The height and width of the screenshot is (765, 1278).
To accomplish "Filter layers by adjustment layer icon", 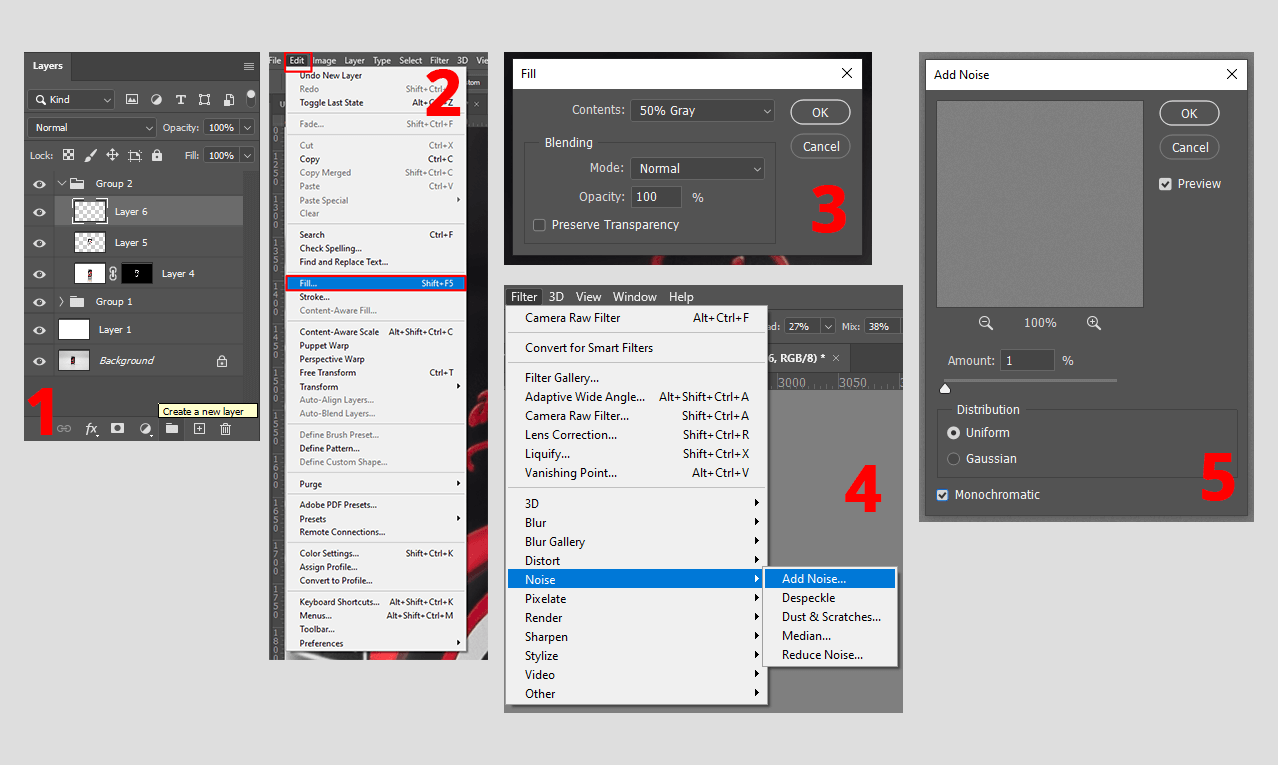I will (156, 100).
